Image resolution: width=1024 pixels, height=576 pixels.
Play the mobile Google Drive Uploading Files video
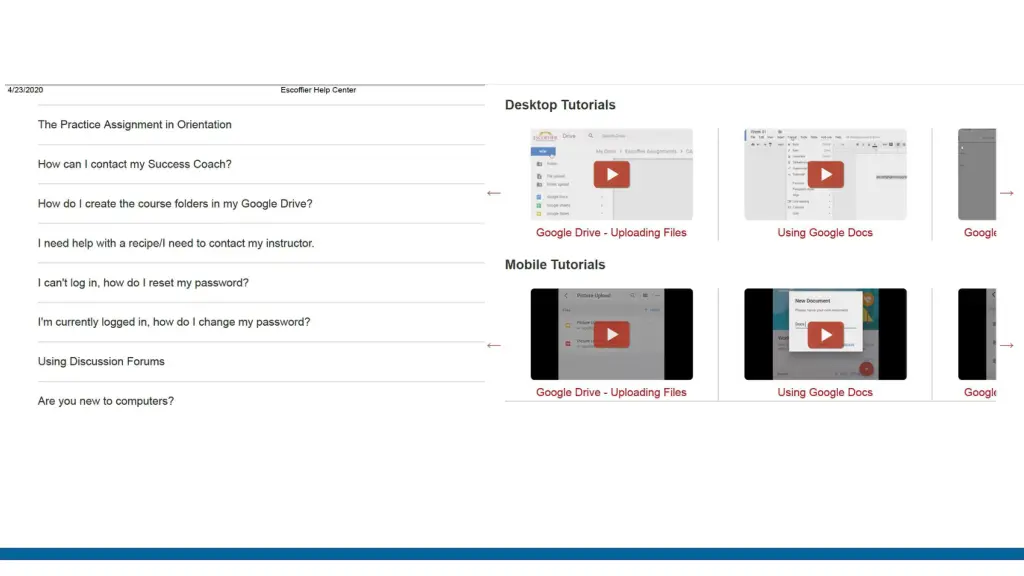(611, 334)
